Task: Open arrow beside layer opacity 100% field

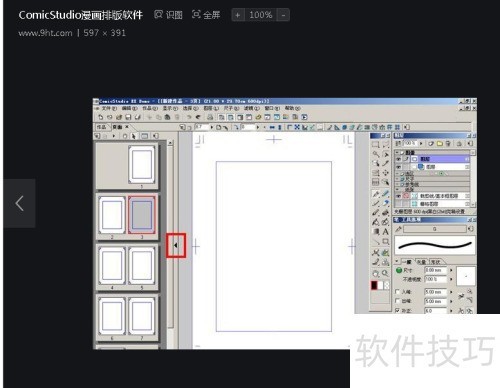Action: [421, 144]
